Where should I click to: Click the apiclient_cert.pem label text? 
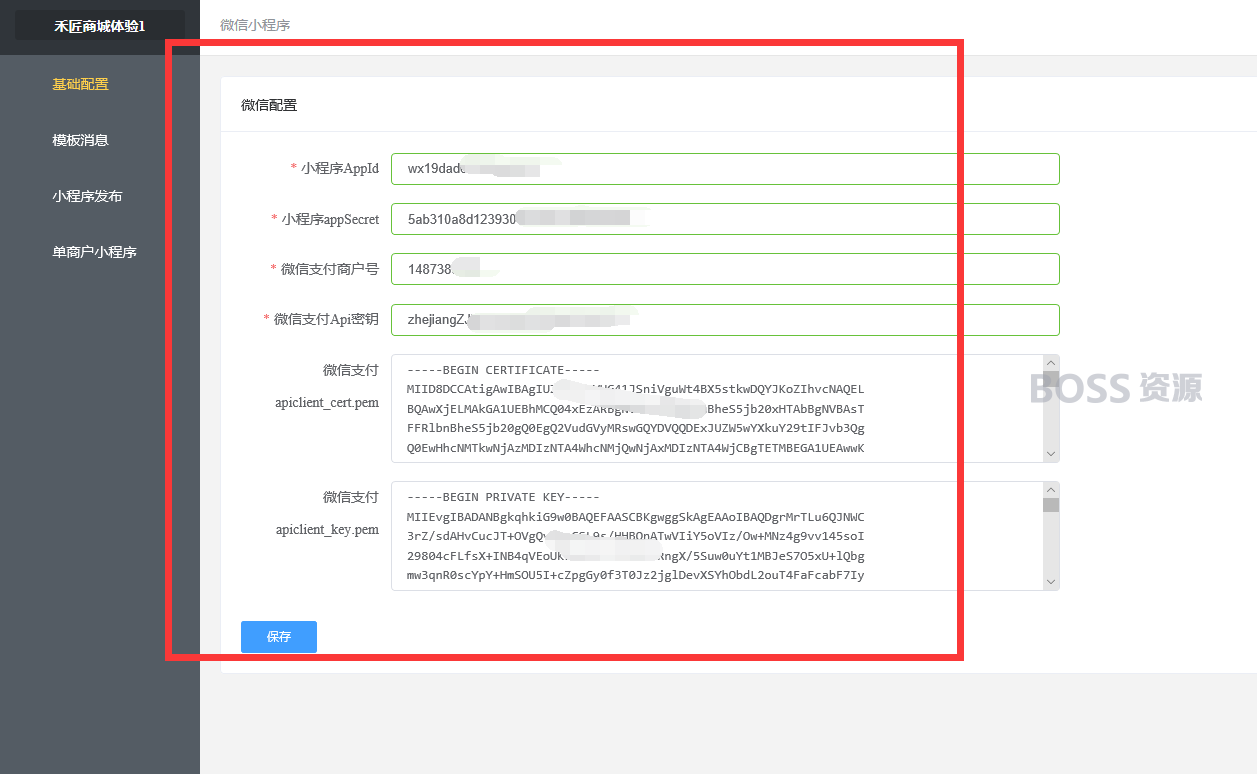pos(327,403)
